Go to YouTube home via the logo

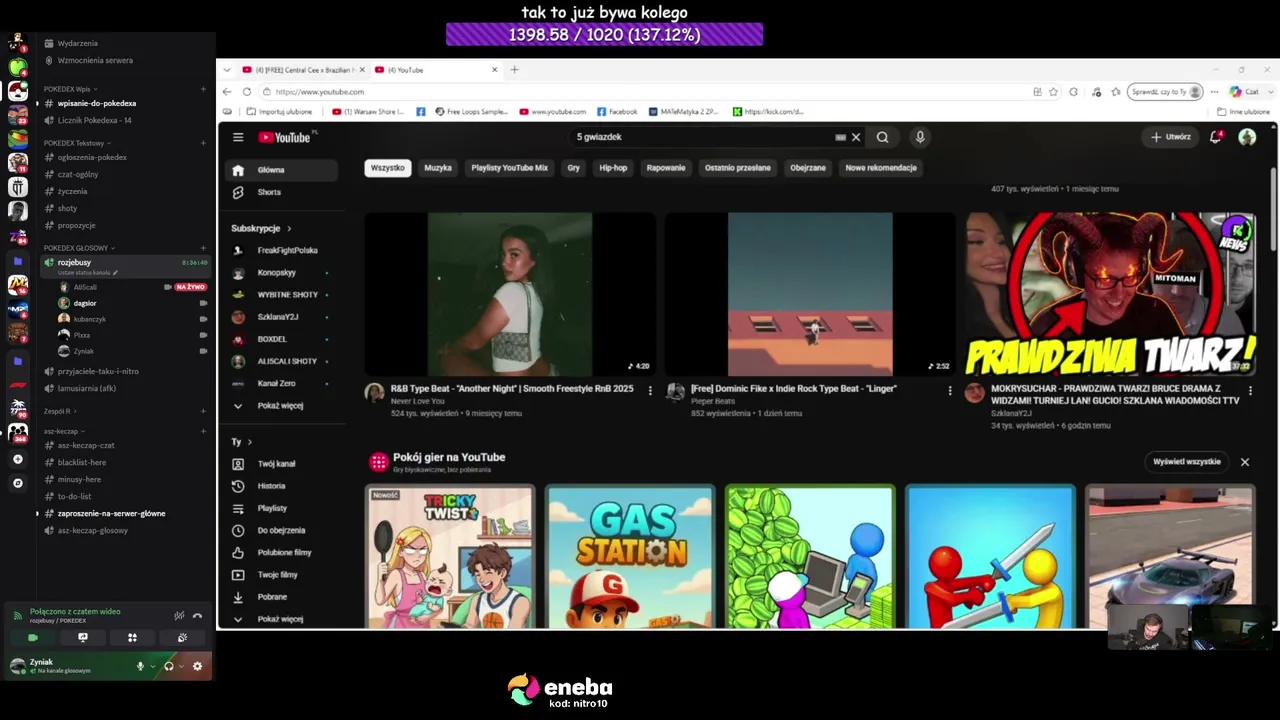click(286, 137)
